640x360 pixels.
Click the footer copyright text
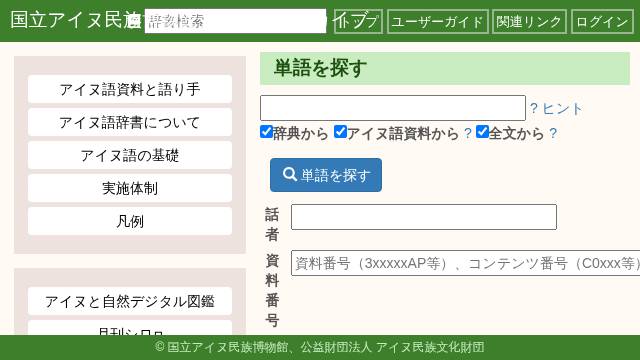pyautogui.click(x=320, y=347)
